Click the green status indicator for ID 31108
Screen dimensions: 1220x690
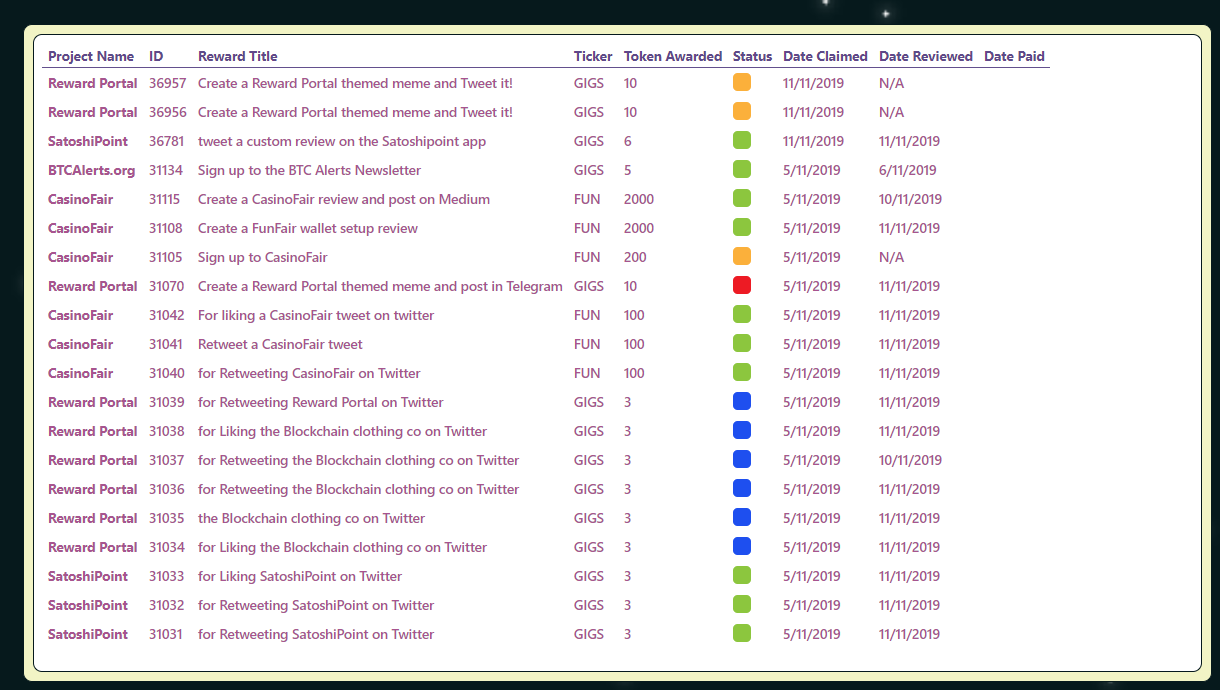[742, 228]
